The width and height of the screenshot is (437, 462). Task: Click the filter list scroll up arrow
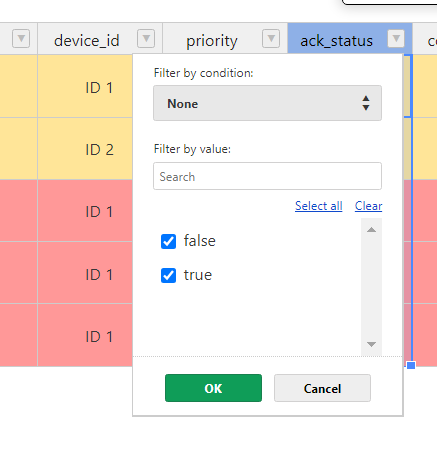[371, 230]
